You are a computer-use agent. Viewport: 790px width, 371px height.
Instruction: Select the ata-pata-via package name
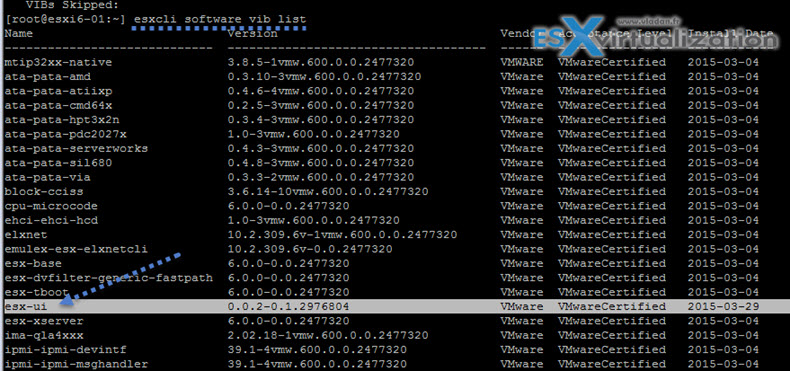(x=47, y=177)
